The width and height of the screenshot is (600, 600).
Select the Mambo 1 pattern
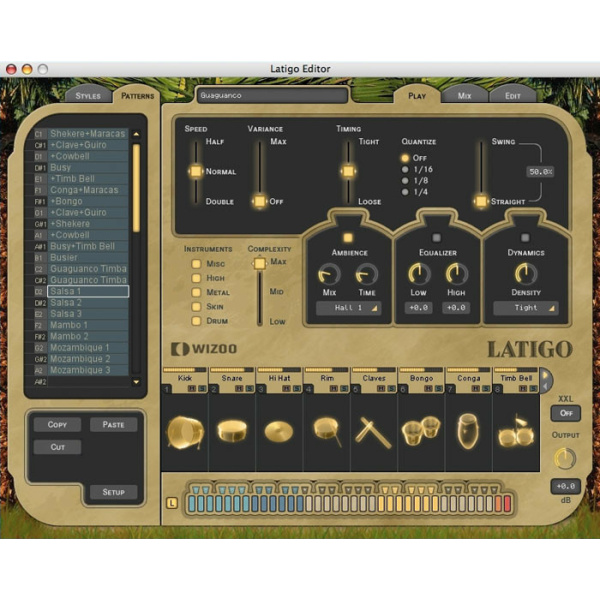[x=88, y=325]
